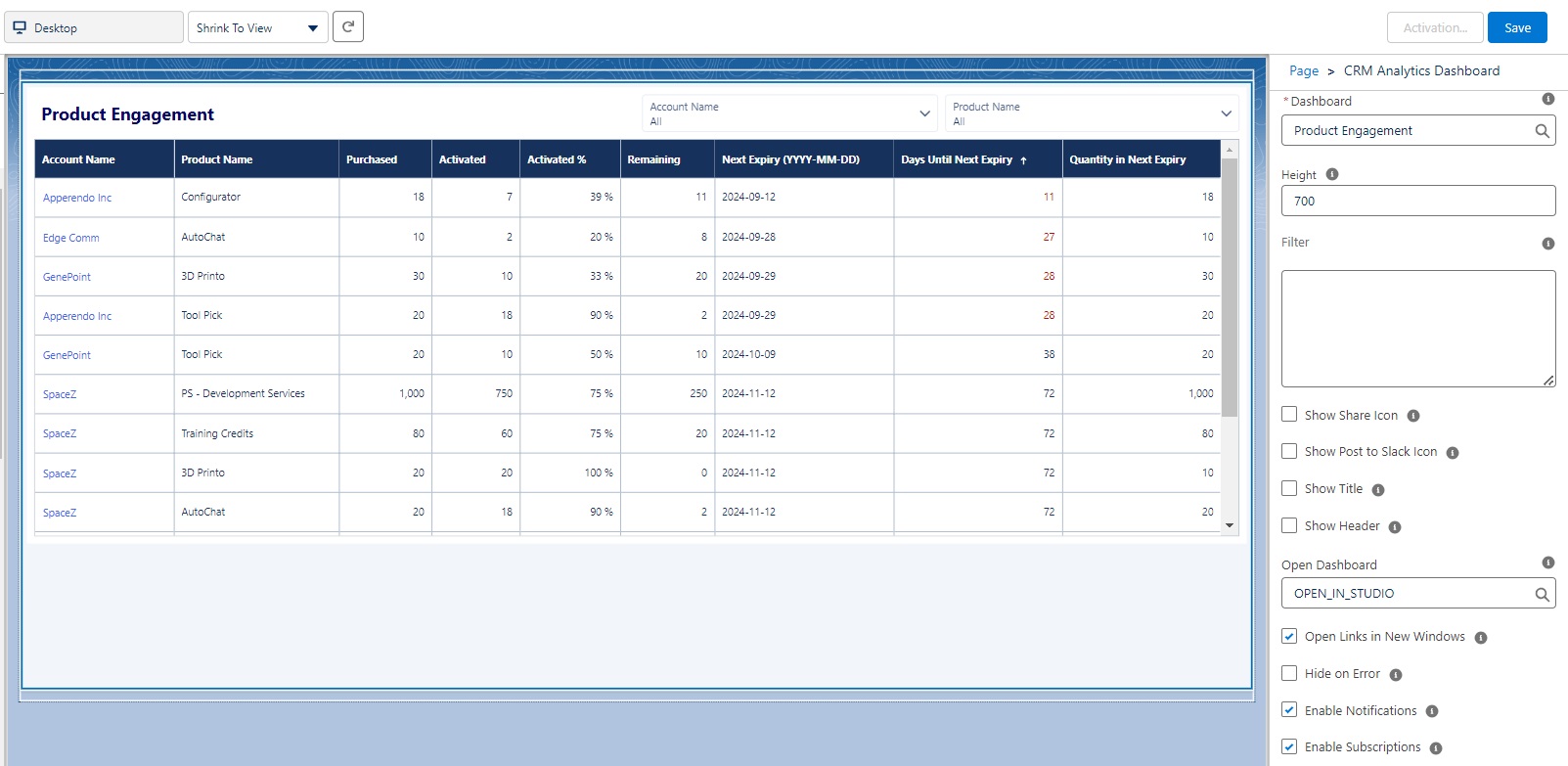Click the Purchased column header
The height and width of the screenshot is (766, 1568).
tap(385, 159)
